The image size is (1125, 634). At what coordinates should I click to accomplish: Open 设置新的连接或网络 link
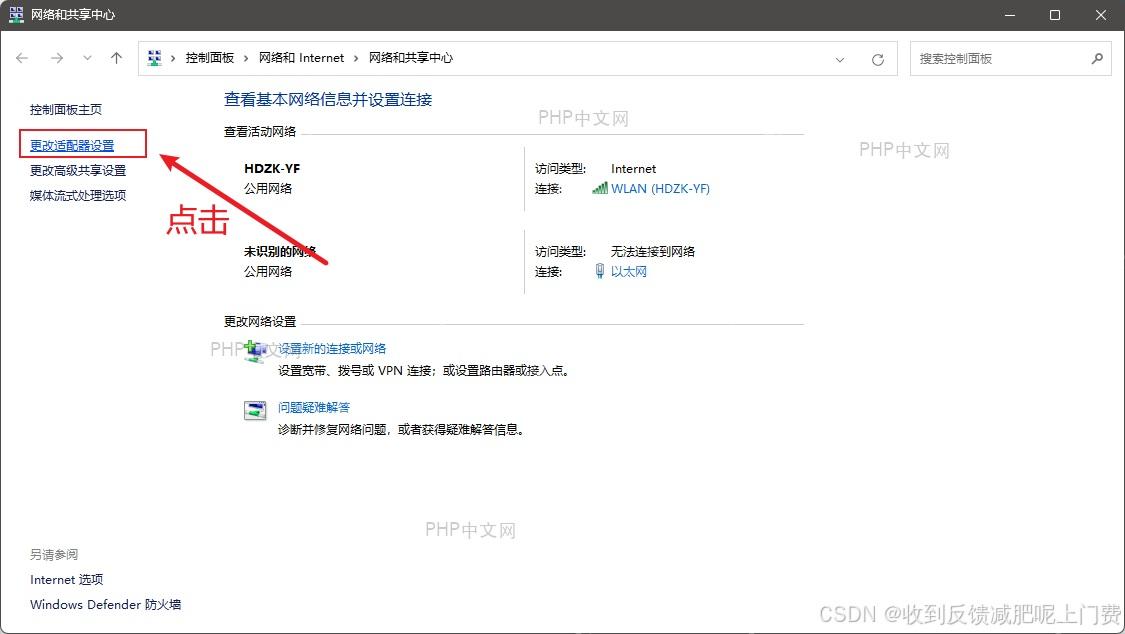[332, 349]
